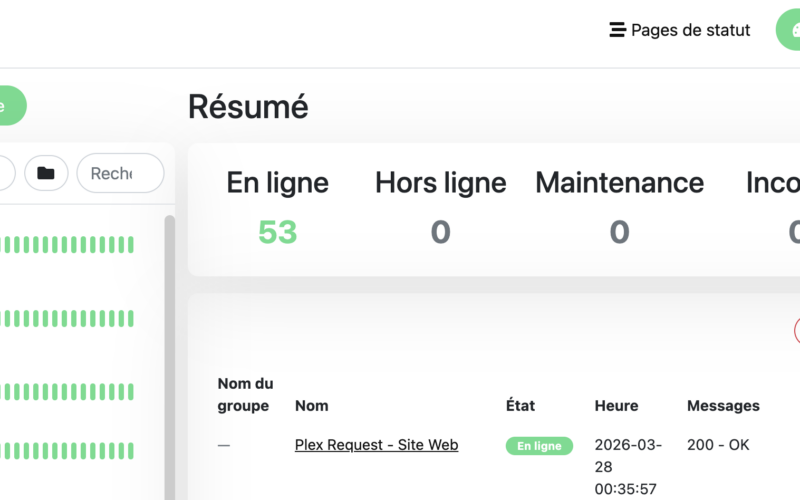Click the En ligne count 53

click(278, 232)
